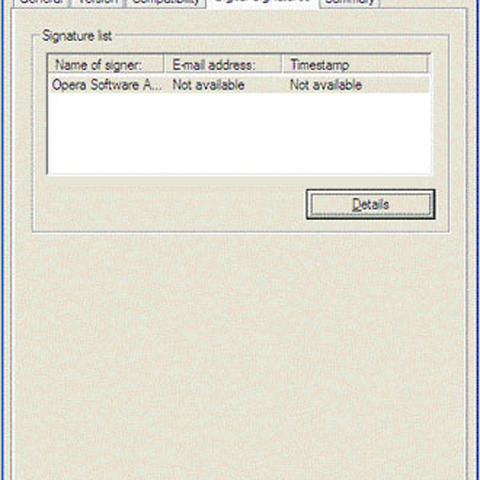Click empty white area of signature list
Image resolution: width=480 pixels, height=480 pixels.
click(x=239, y=133)
